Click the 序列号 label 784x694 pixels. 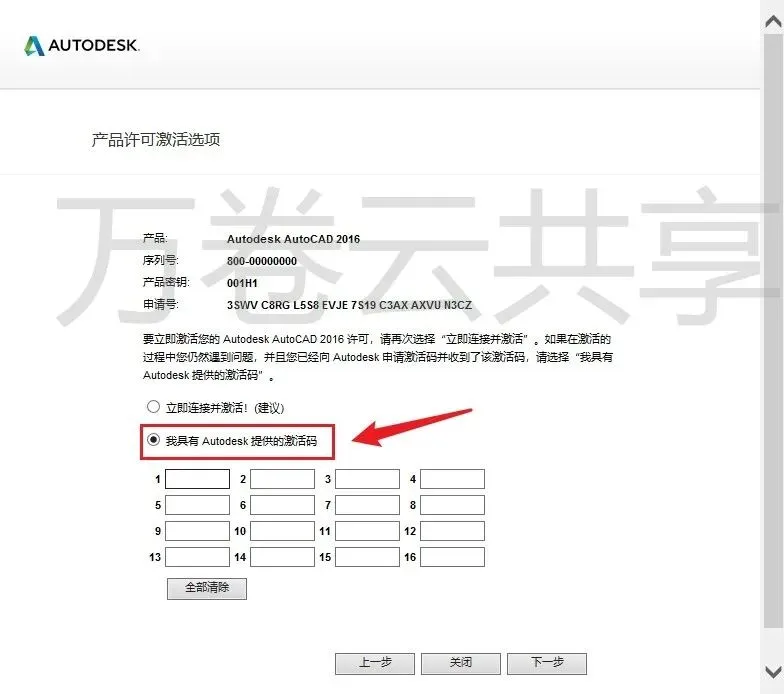pyautogui.click(x=160, y=260)
